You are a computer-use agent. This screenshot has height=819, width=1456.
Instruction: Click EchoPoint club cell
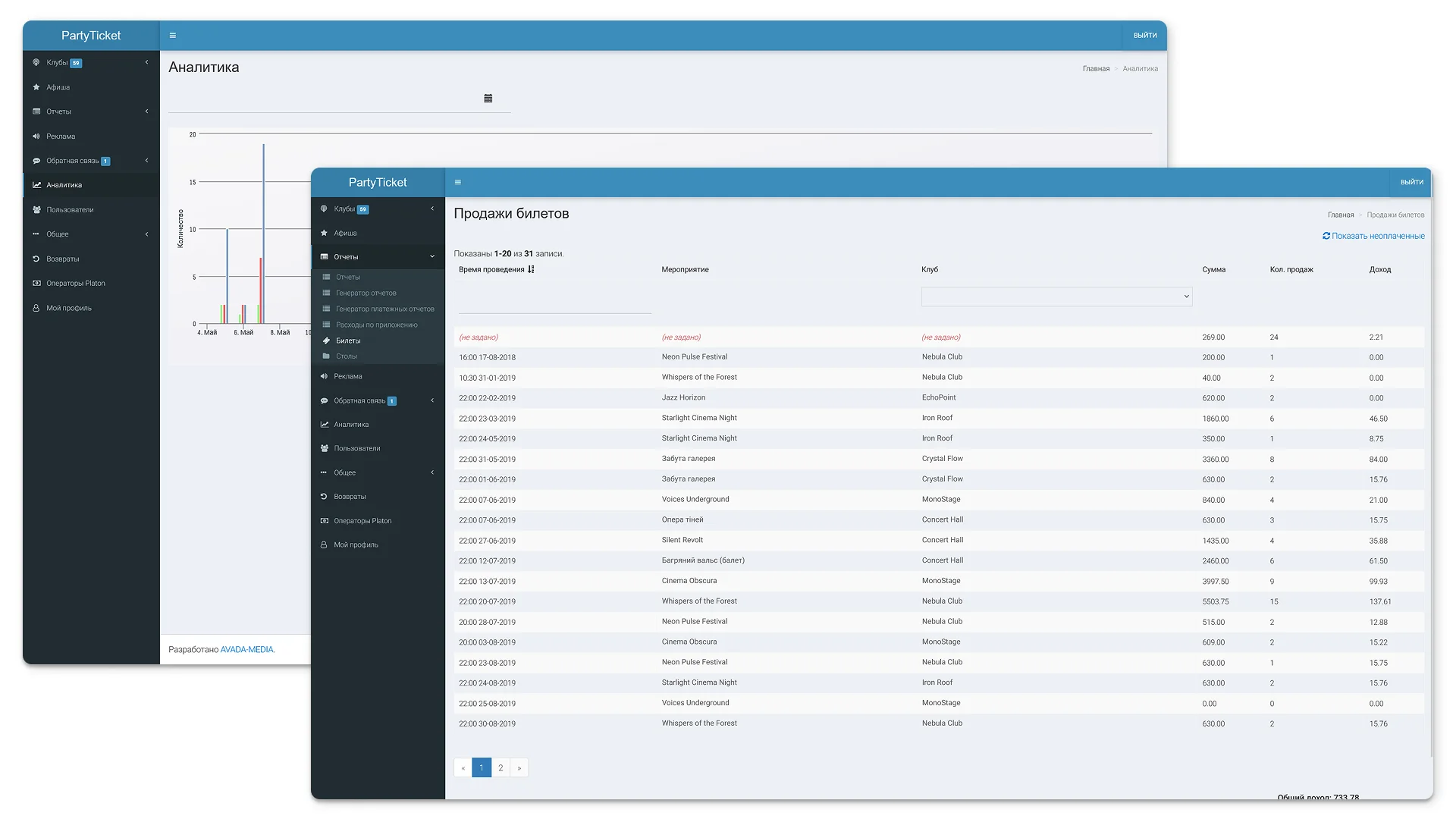(x=939, y=397)
